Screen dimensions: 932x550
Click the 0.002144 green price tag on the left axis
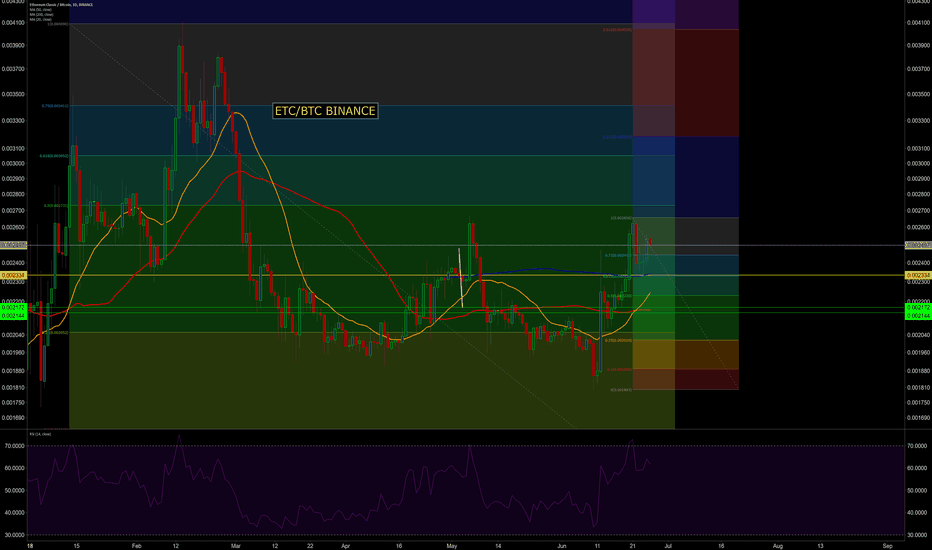(14, 316)
